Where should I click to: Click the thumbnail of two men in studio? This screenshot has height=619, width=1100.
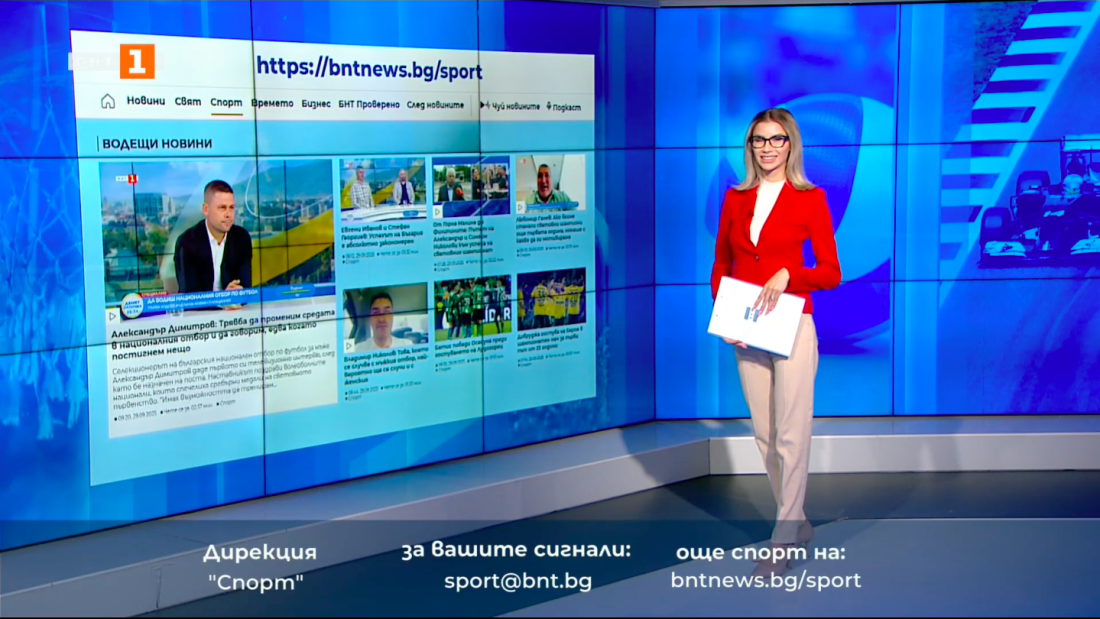(x=383, y=190)
